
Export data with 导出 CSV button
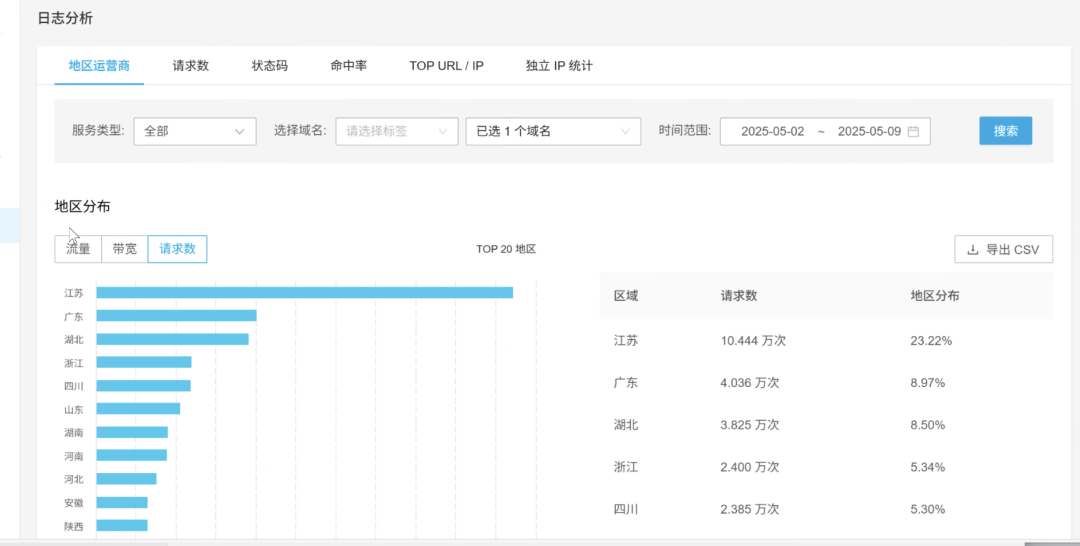click(1003, 250)
